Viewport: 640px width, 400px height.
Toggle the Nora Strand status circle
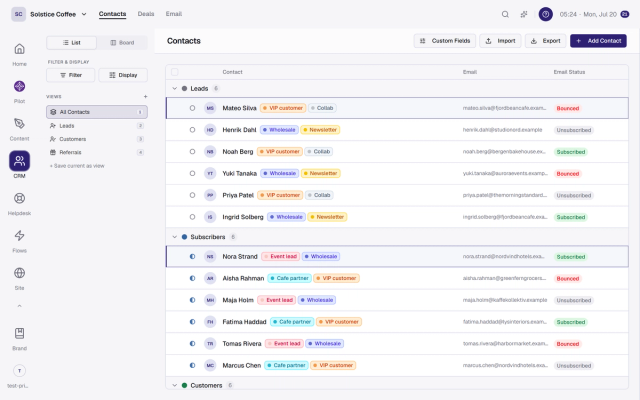[x=192, y=257]
